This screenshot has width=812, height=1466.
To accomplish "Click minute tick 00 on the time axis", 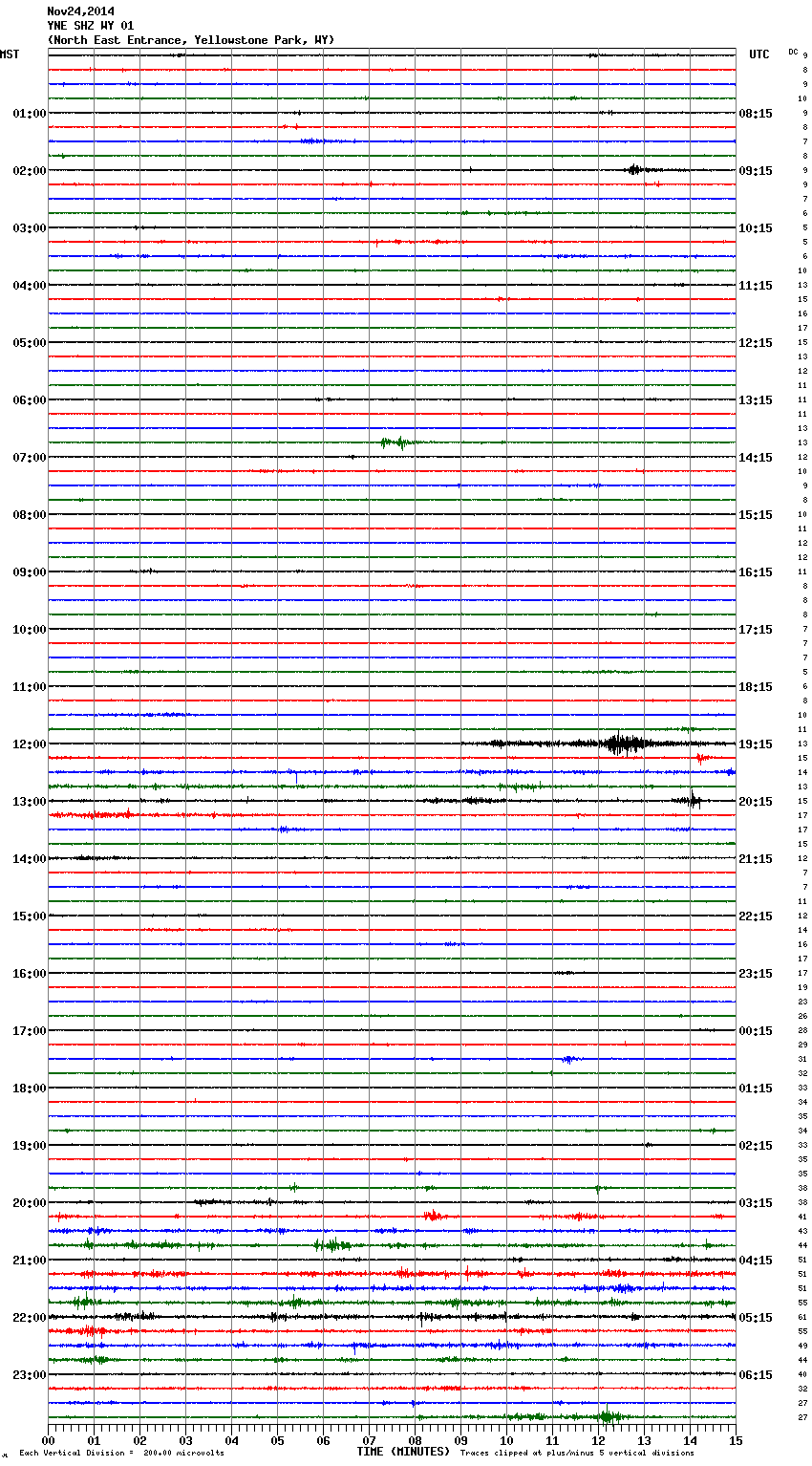I will 48,1440.
